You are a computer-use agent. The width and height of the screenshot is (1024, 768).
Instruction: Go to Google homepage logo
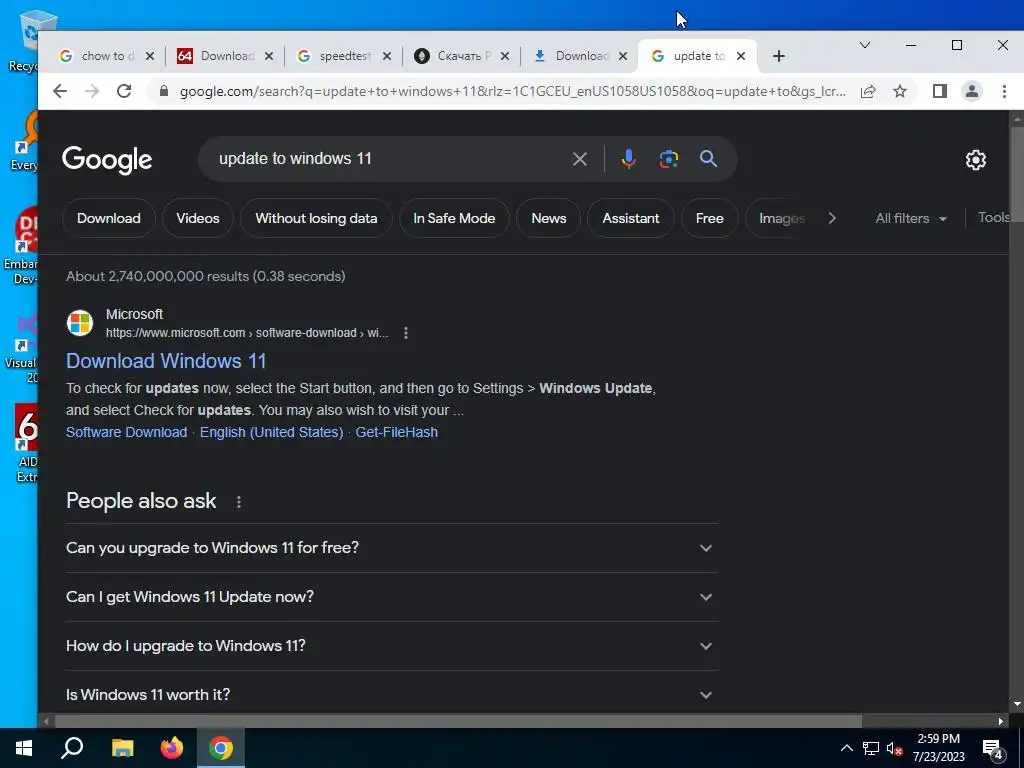point(107,160)
